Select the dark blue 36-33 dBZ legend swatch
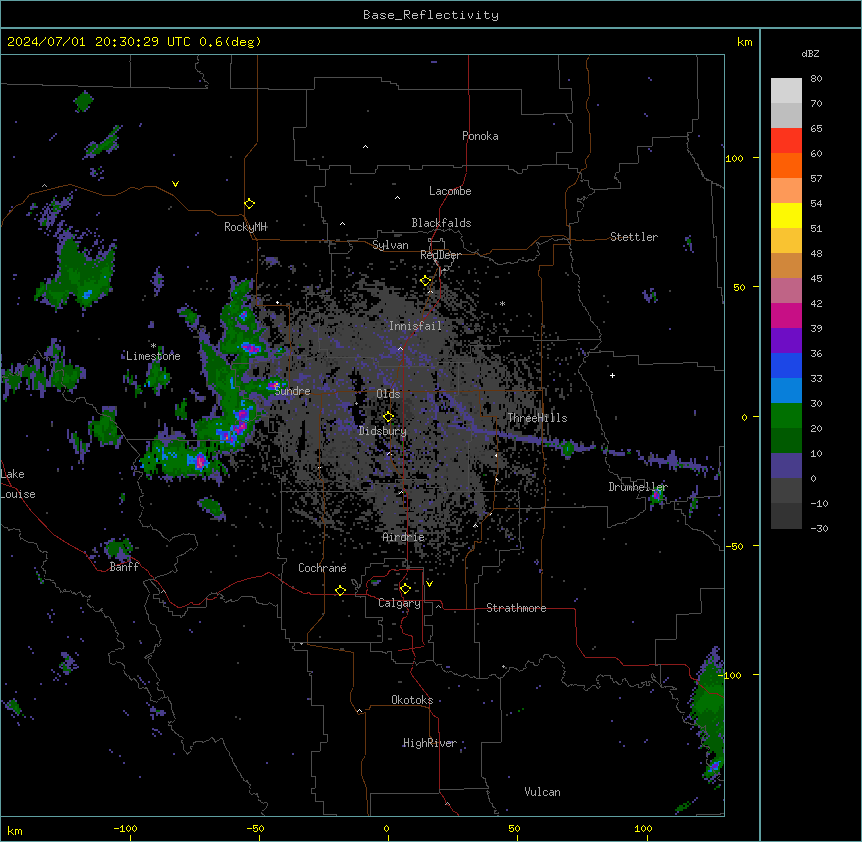The image size is (862, 842). (786, 365)
